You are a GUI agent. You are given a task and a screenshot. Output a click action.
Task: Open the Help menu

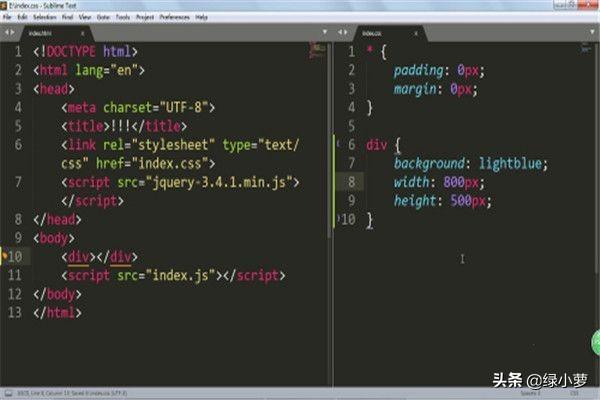point(201,17)
